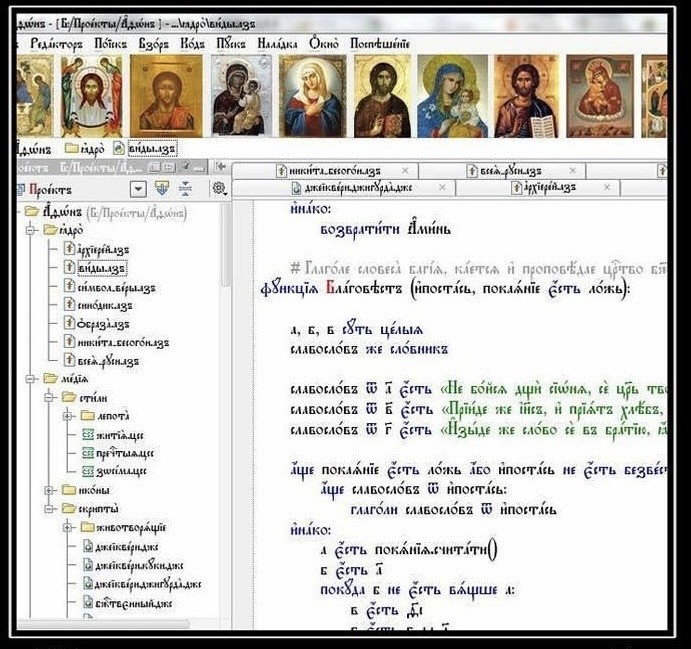Click the white-veiled Madonna toolbar icon
691x649 pixels.
[313, 96]
